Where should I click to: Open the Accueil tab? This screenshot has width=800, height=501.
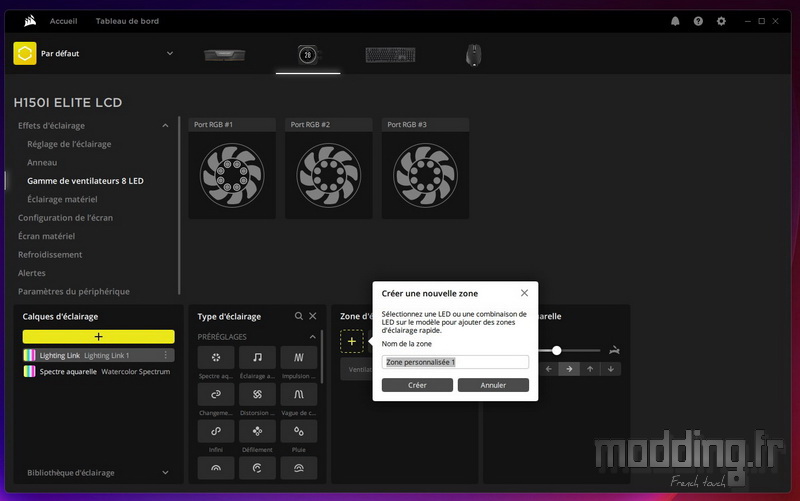pyautogui.click(x=63, y=21)
